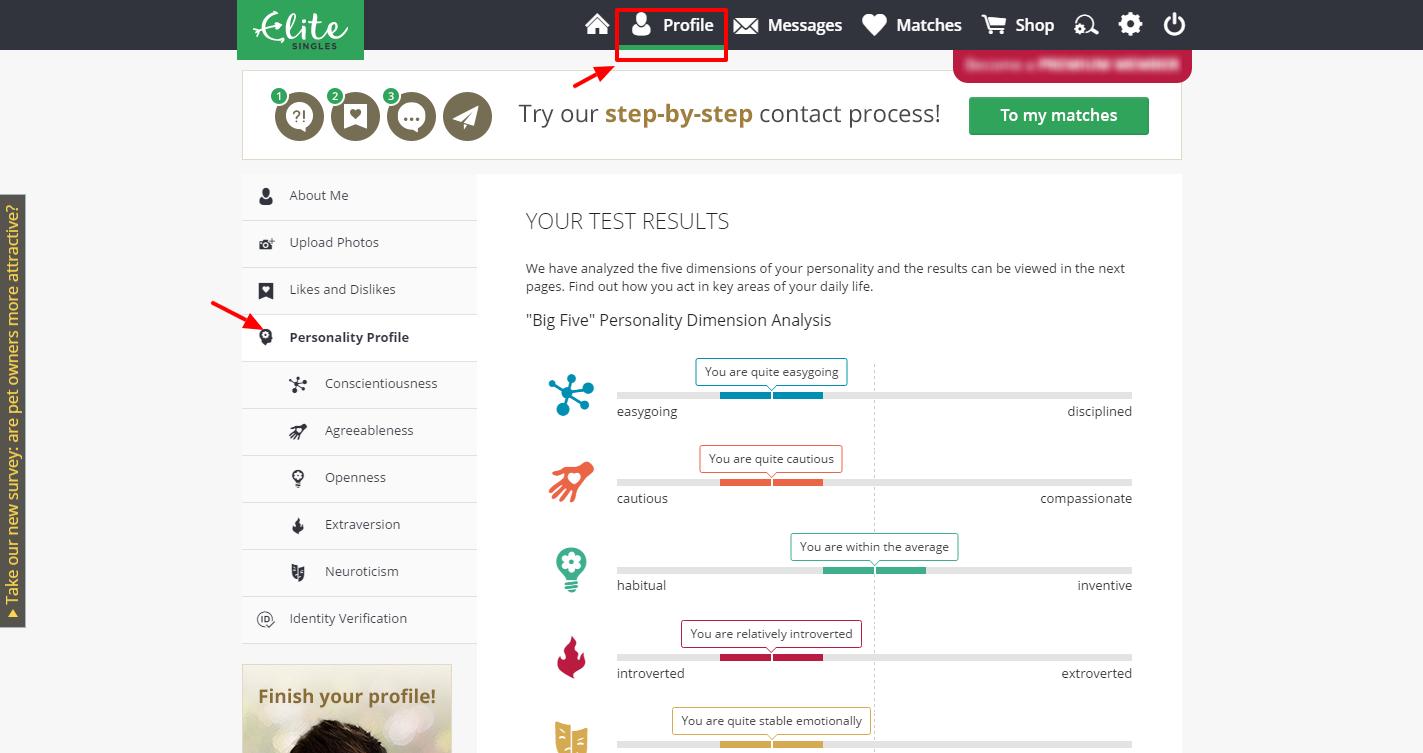Click the Finish your profile image

[347, 709]
